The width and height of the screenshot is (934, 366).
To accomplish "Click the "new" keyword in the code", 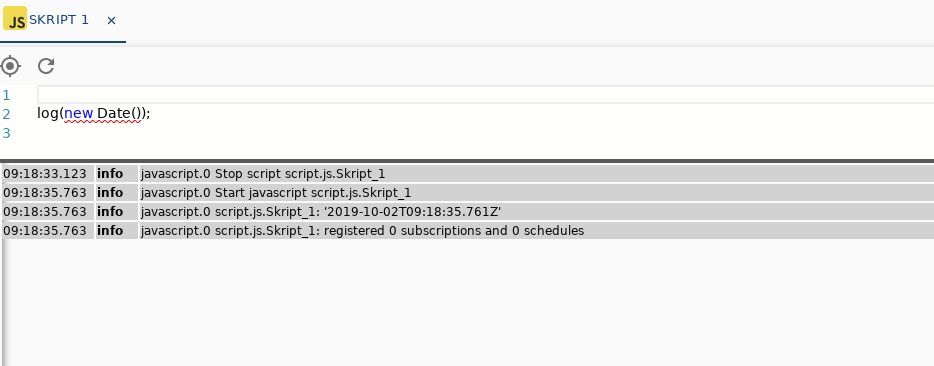I will [79, 113].
